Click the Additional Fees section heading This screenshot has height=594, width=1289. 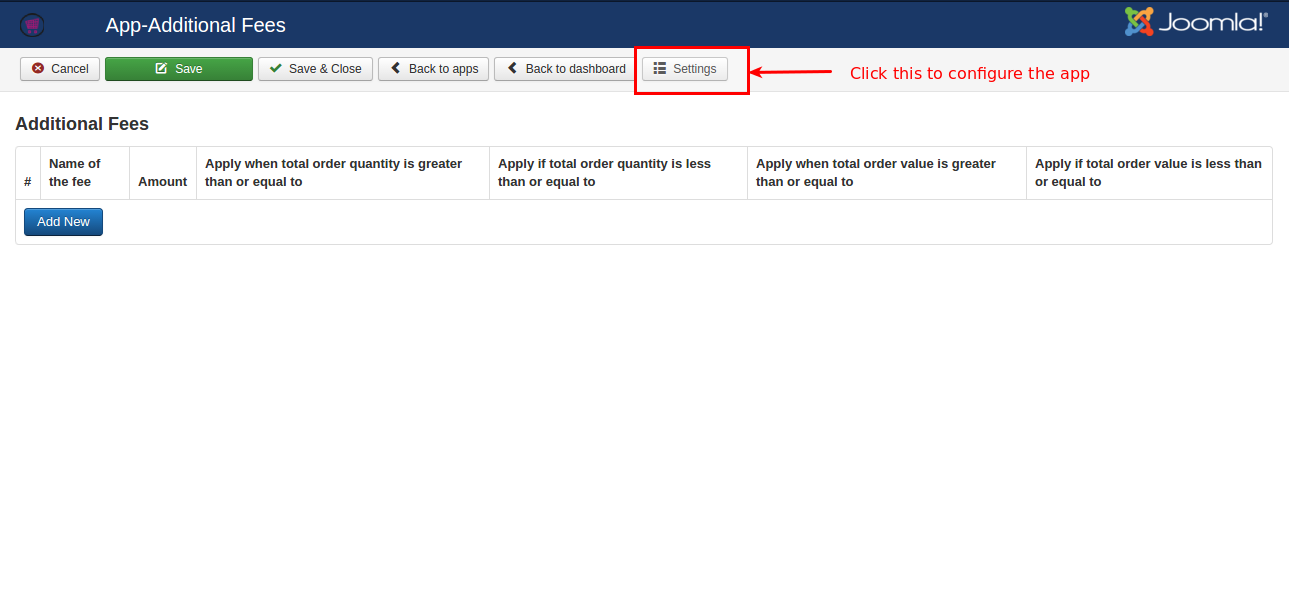click(x=82, y=124)
